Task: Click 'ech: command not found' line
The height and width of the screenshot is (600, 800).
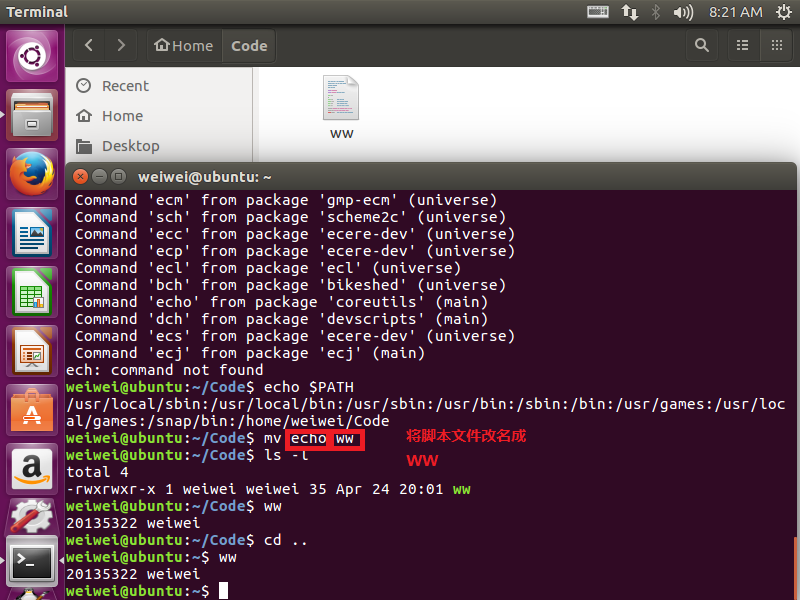Action: [164, 370]
